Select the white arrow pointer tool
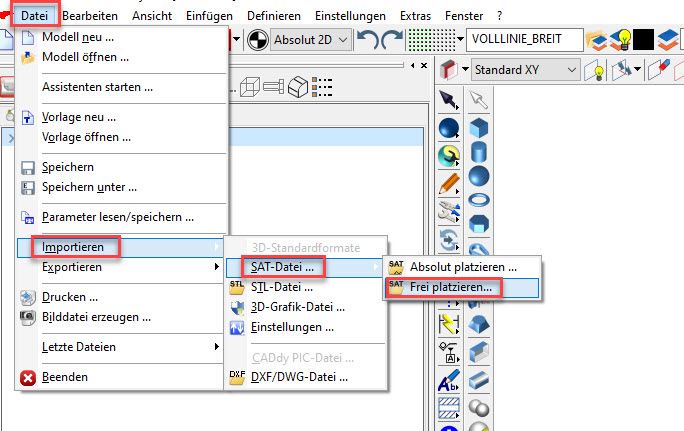 (x=479, y=100)
